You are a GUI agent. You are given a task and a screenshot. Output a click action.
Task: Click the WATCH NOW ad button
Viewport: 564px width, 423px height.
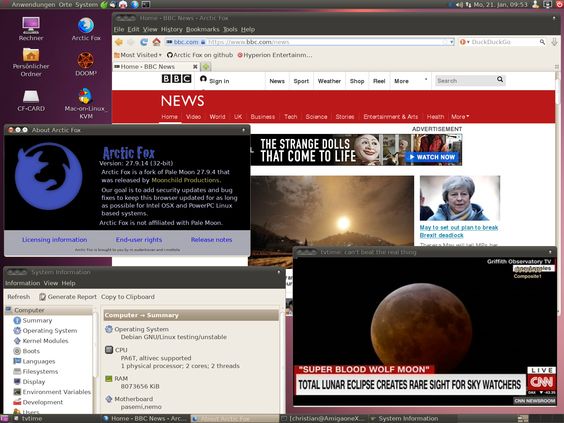432,157
